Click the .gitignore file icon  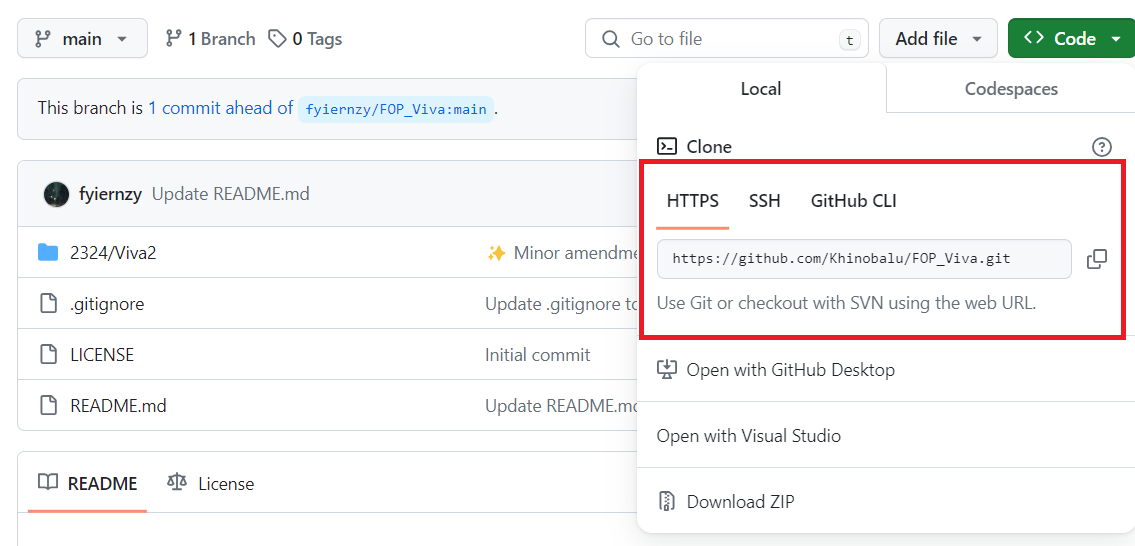coord(48,303)
